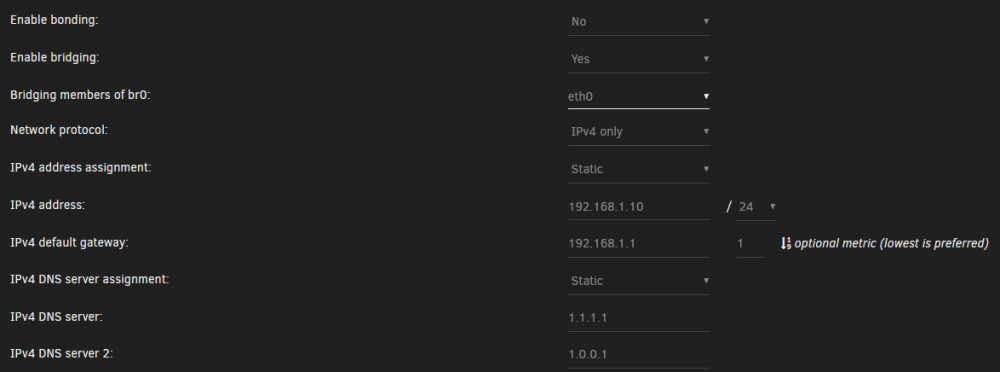Image resolution: width=1000 pixels, height=372 pixels.
Task: Open the Enable bonding dropdown
Action: (638, 22)
